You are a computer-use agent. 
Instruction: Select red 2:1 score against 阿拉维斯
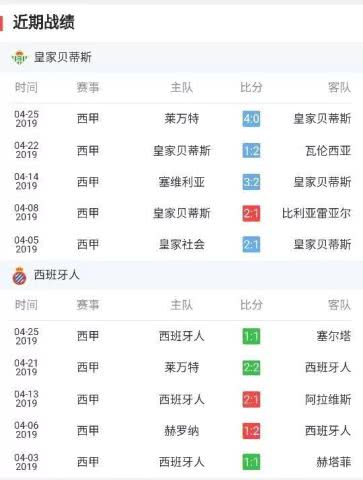click(251, 399)
